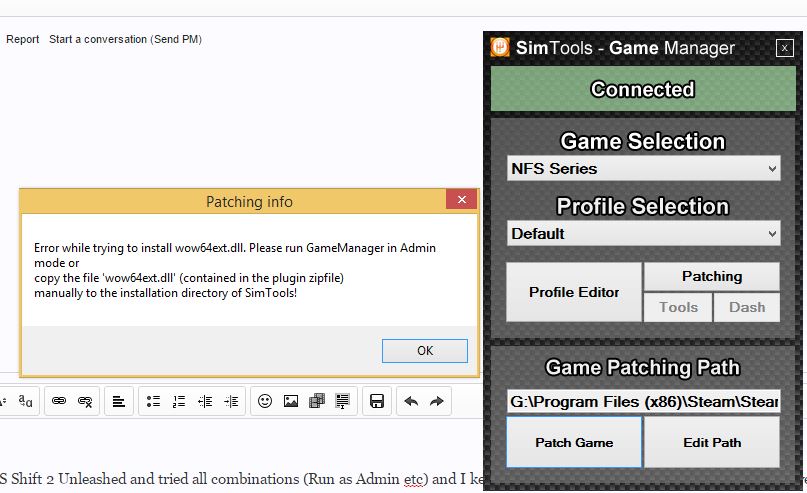Switch to the Tools tab

678,307
